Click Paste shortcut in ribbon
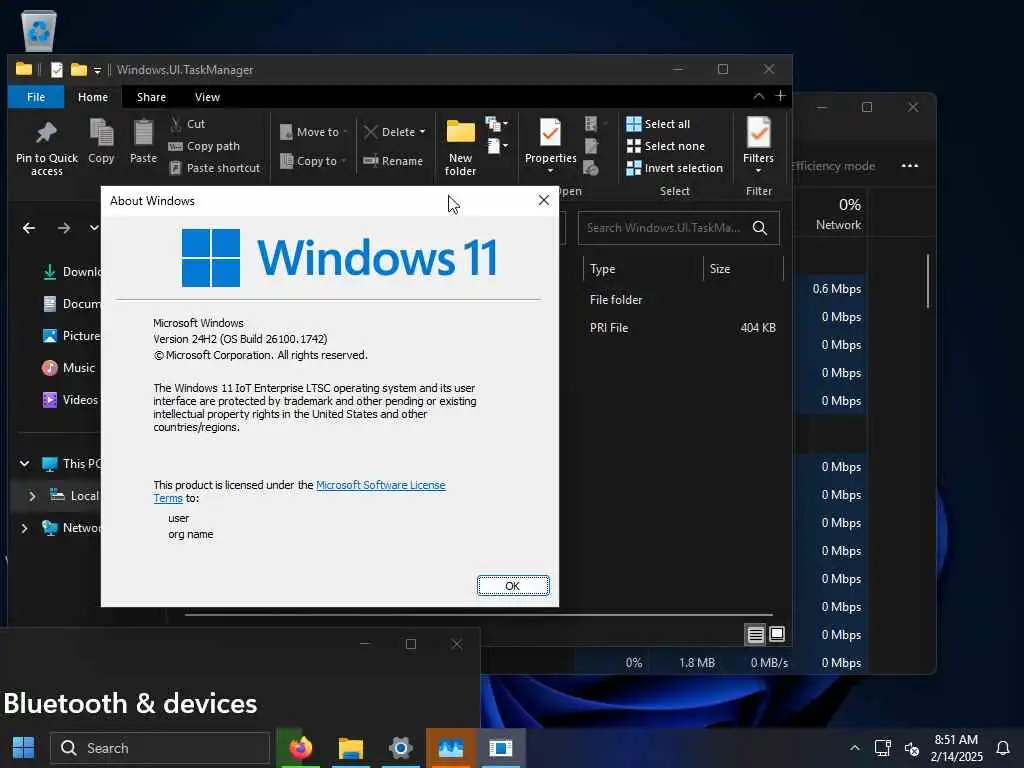Screen dimensions: 1024x768 point(215,168)
